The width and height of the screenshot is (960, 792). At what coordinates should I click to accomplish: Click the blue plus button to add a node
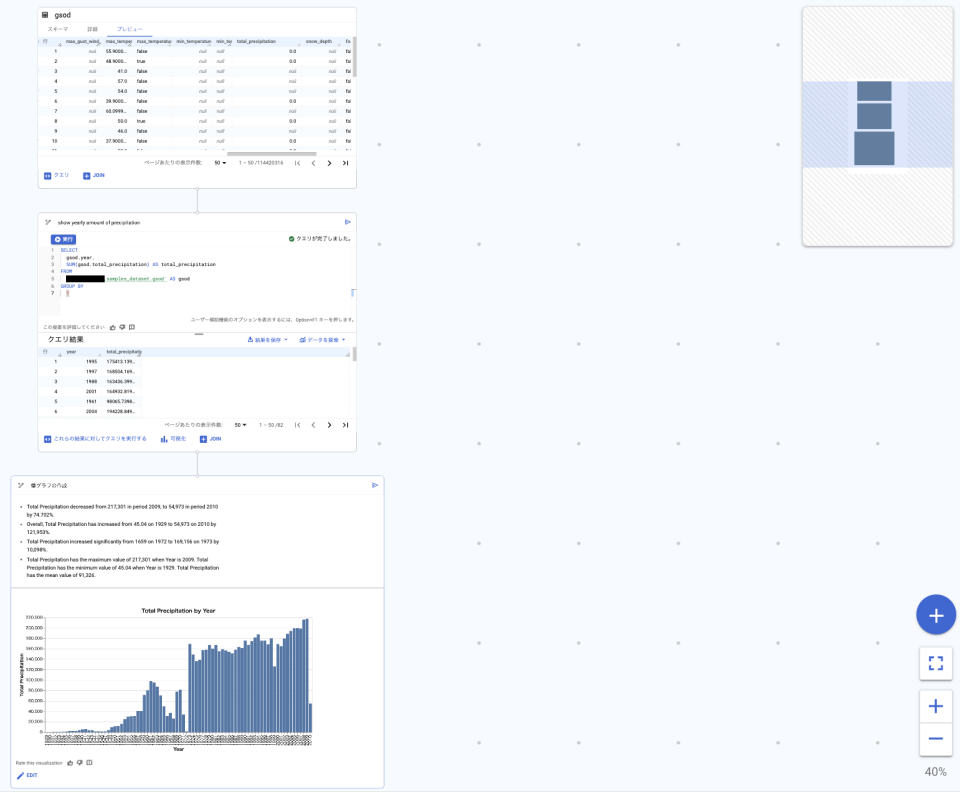pos(936,614)
